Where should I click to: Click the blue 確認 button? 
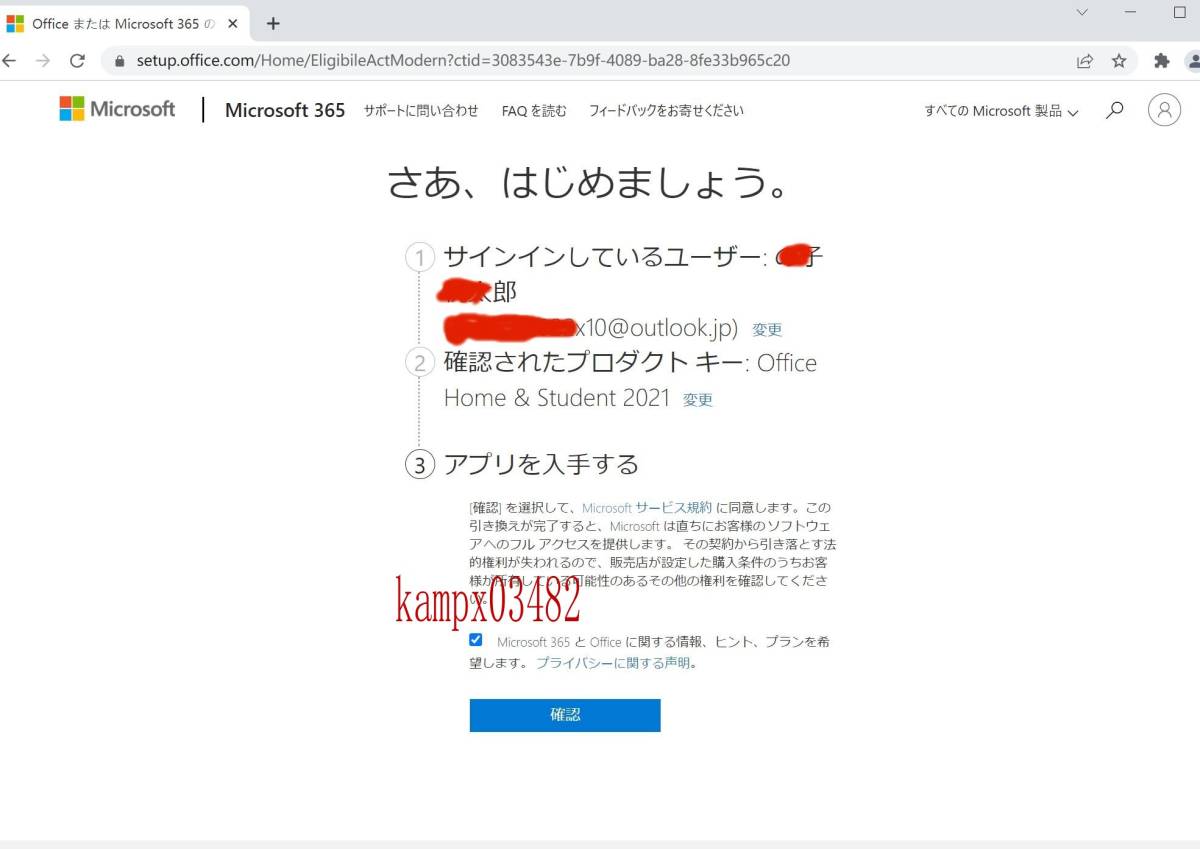point(565,715)
